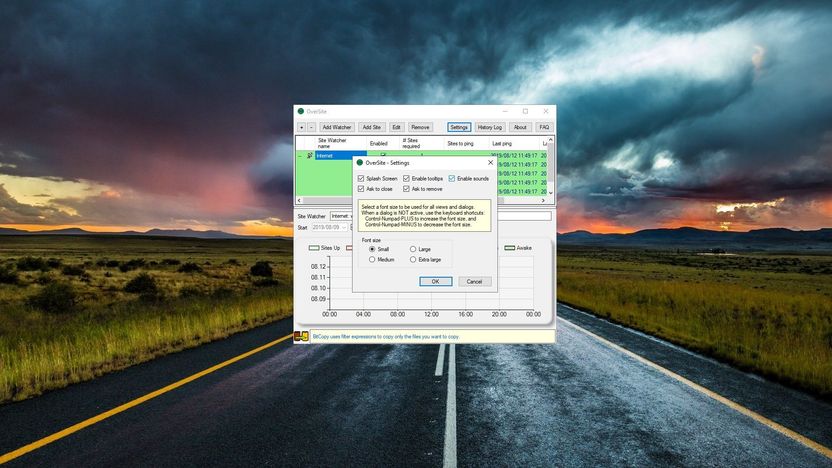Viewport: 832px width, 468px height.
Task: Click the Internet watcher row icon
Action: (310, 156)
